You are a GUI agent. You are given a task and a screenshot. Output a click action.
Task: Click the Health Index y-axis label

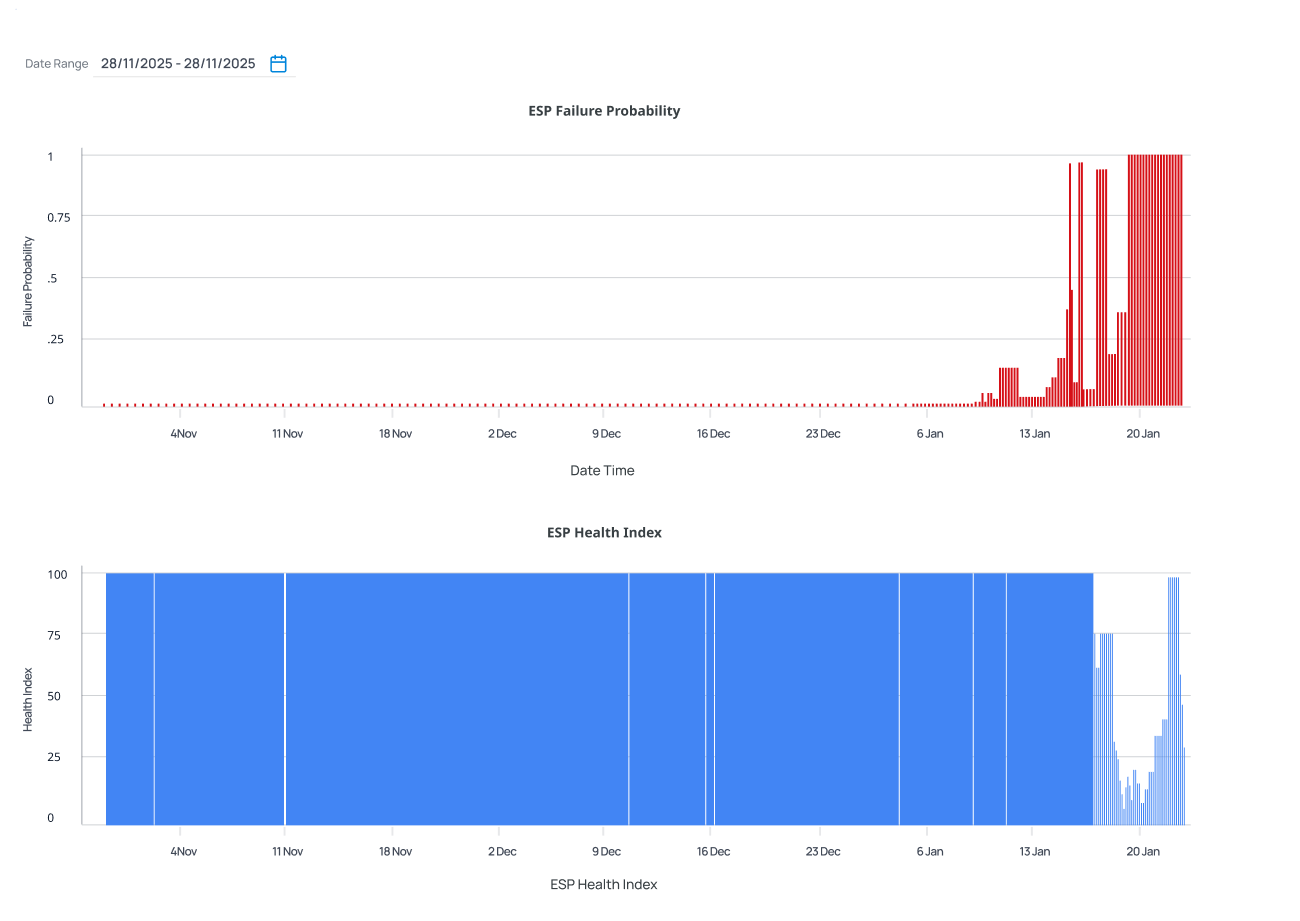click(29, 700)
